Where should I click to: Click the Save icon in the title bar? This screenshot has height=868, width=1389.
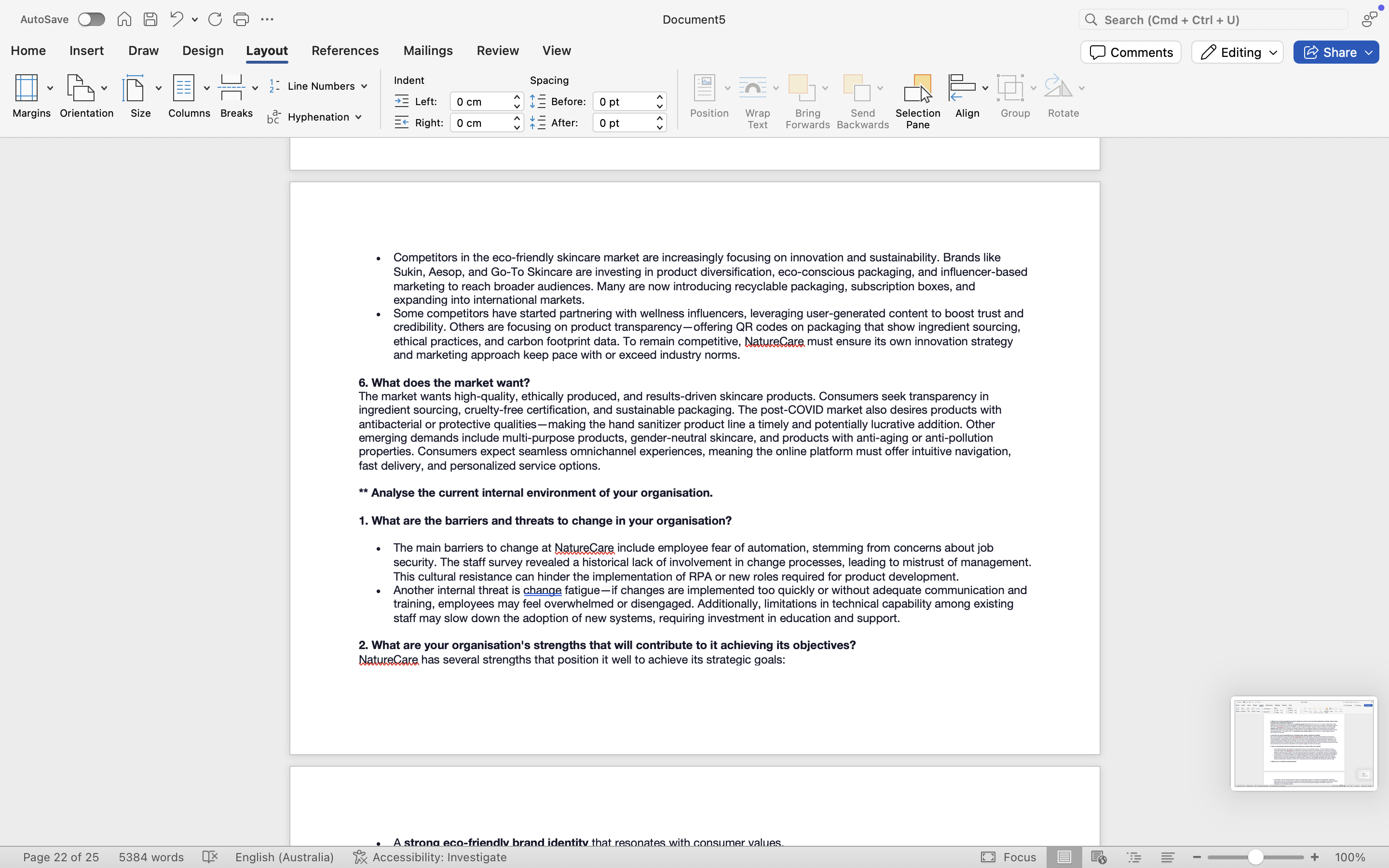pos(150,19)
